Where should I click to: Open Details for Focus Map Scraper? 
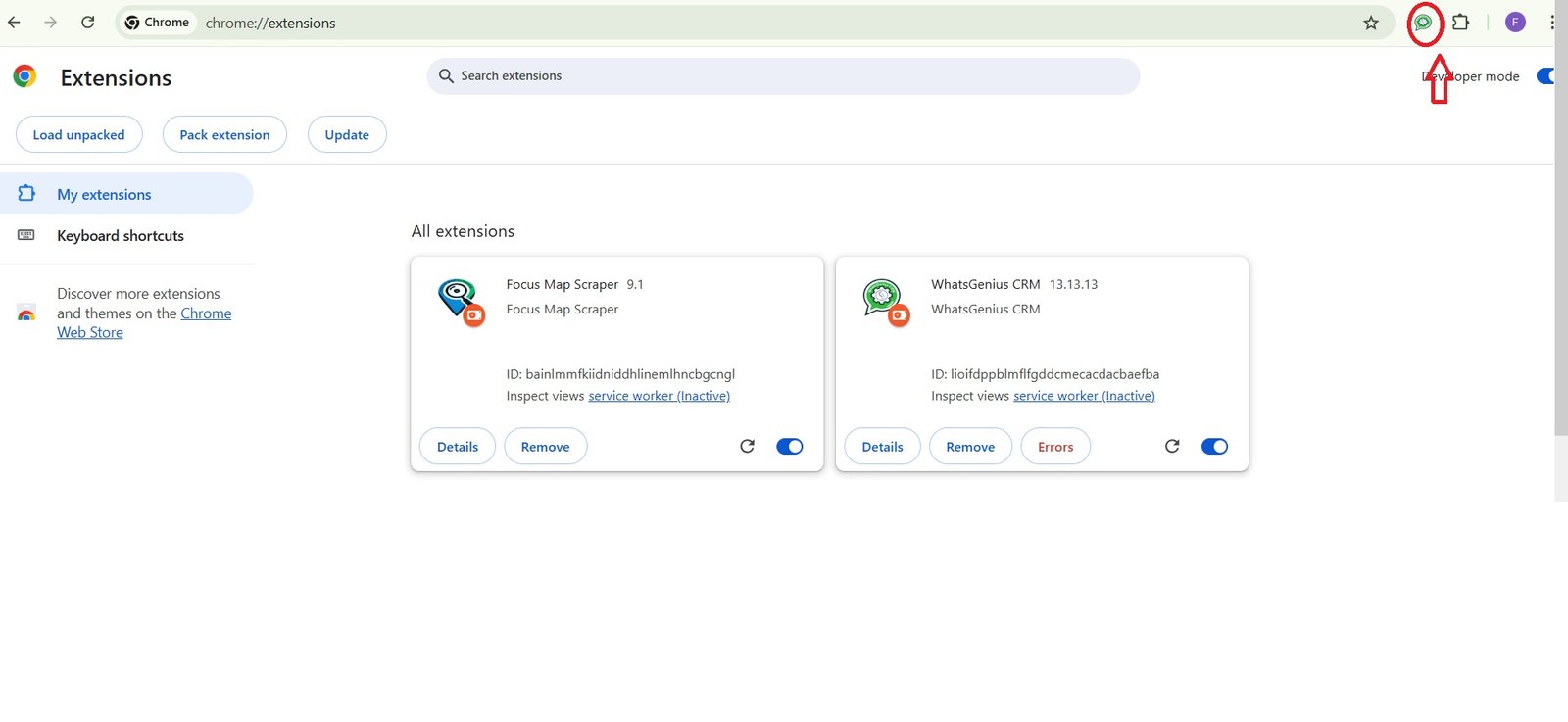click(458, 447)
